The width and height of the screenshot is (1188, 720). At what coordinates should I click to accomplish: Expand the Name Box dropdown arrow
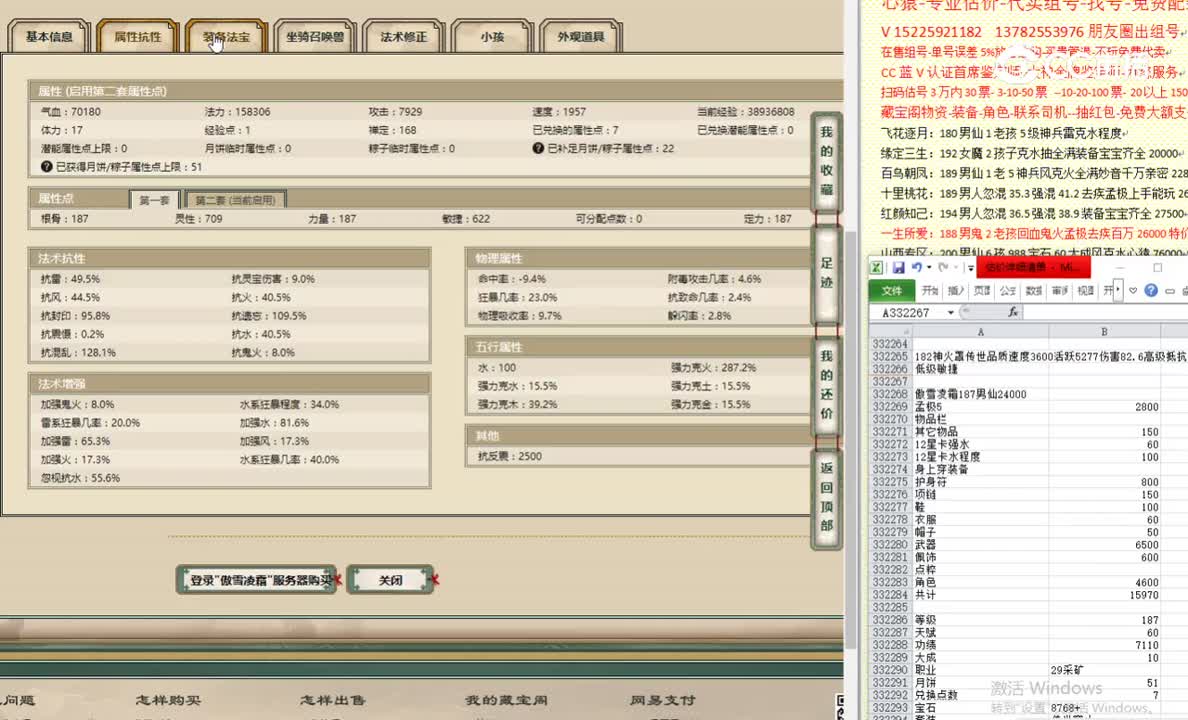point(950,311)
